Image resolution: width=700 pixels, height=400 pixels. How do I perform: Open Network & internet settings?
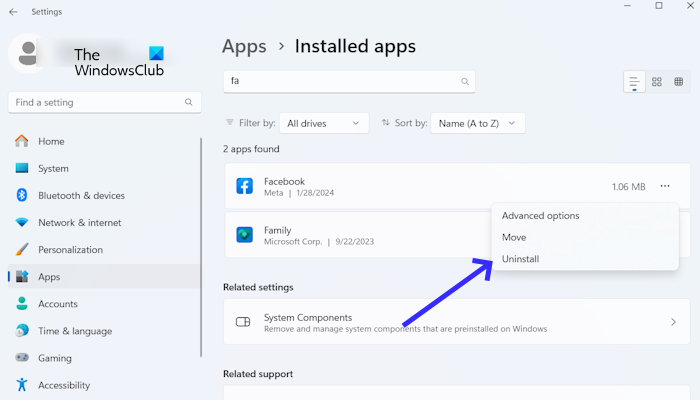click(79, 223)
